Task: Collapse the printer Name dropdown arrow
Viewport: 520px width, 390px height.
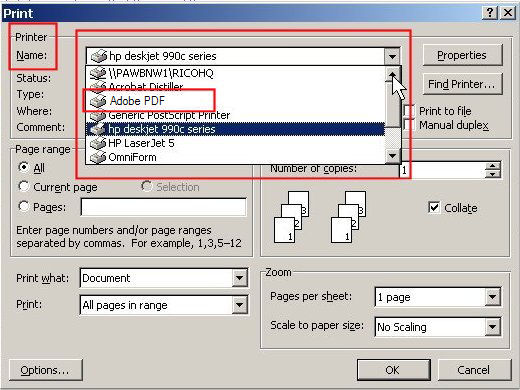Action: coord(392,56)
